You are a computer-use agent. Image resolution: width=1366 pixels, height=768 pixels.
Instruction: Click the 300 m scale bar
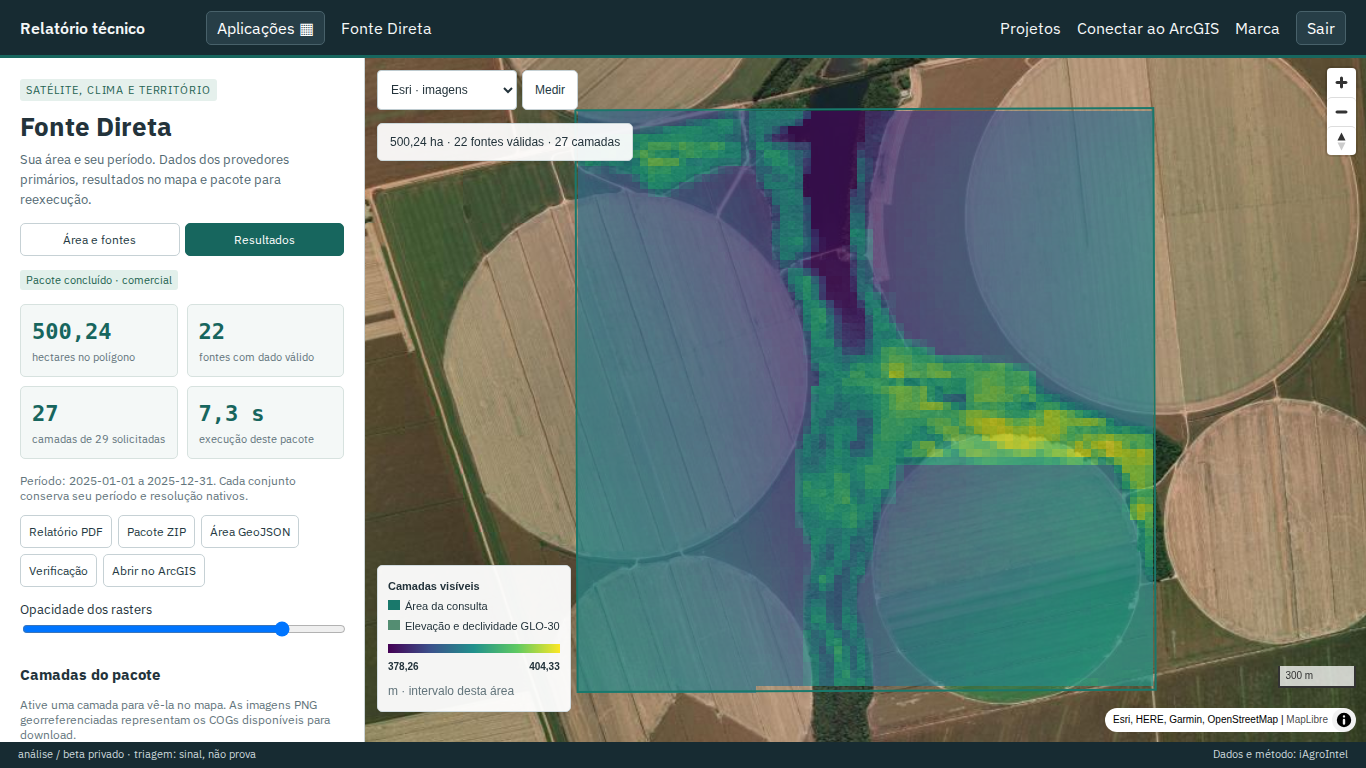click(1317, 676)
